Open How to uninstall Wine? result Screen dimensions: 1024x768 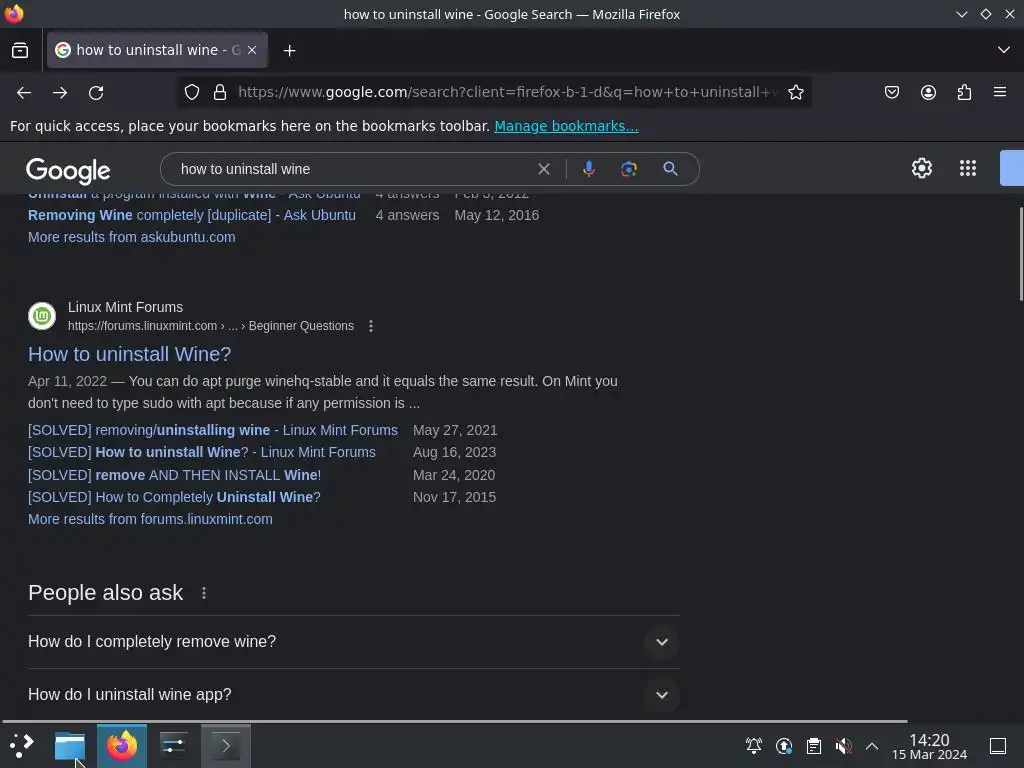pos(129,354)
